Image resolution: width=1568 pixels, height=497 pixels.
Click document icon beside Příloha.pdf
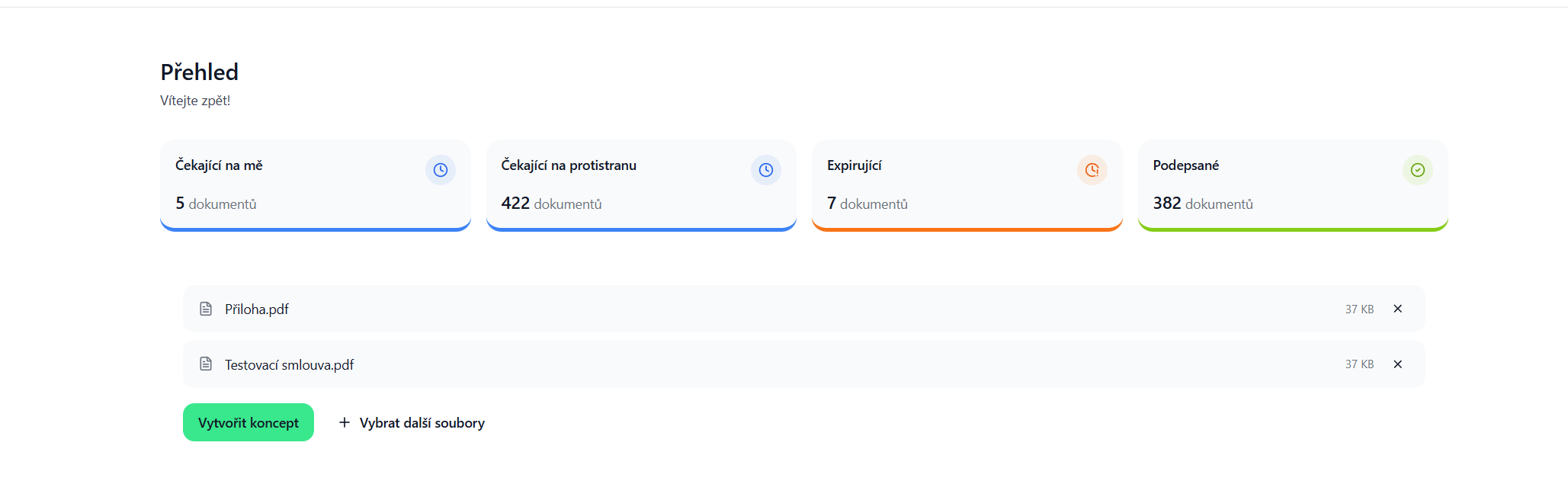(x=206, y=309)
